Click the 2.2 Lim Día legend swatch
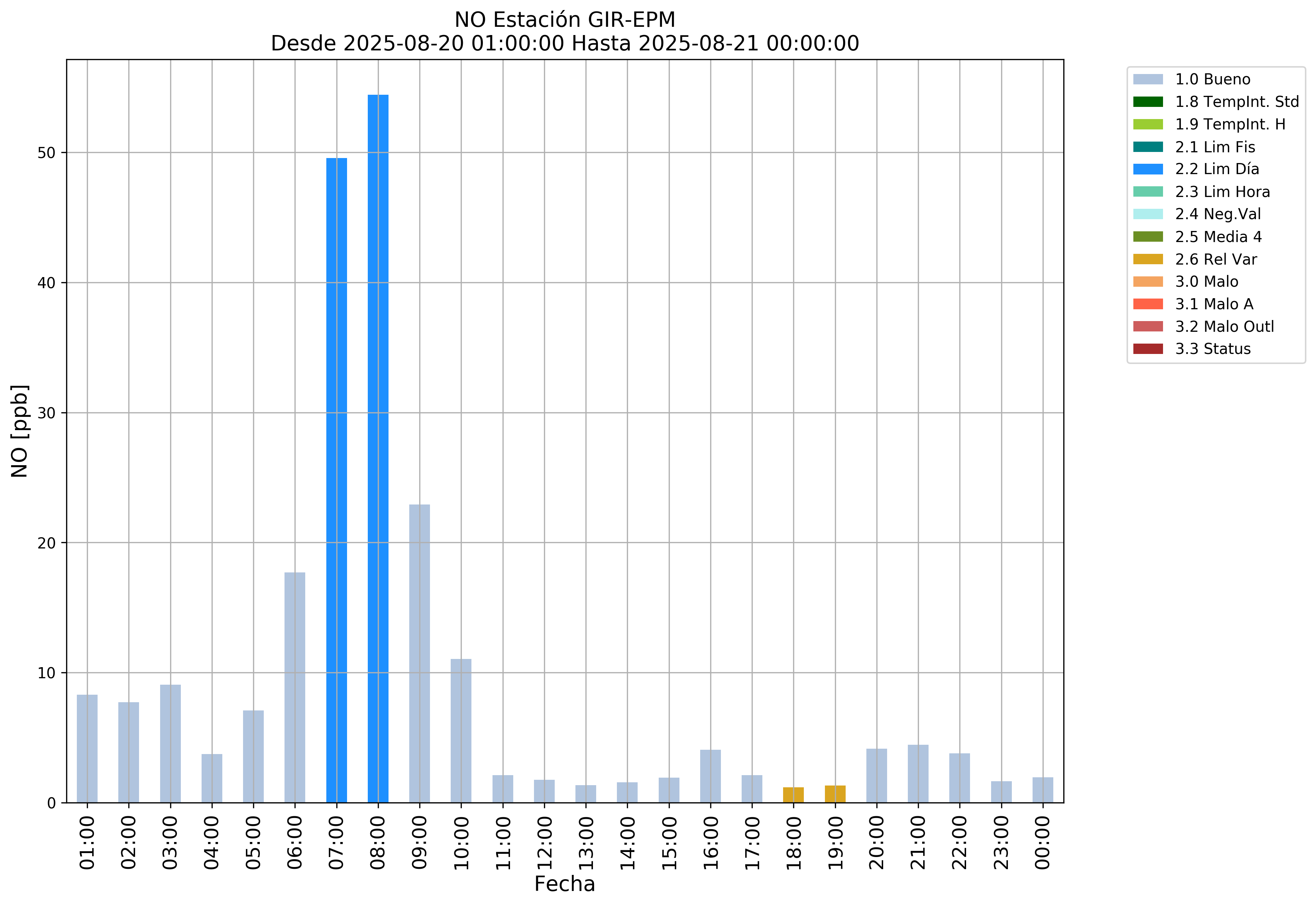The height and width of the screenshot is (906, 1316). [x=1147, y=169]
